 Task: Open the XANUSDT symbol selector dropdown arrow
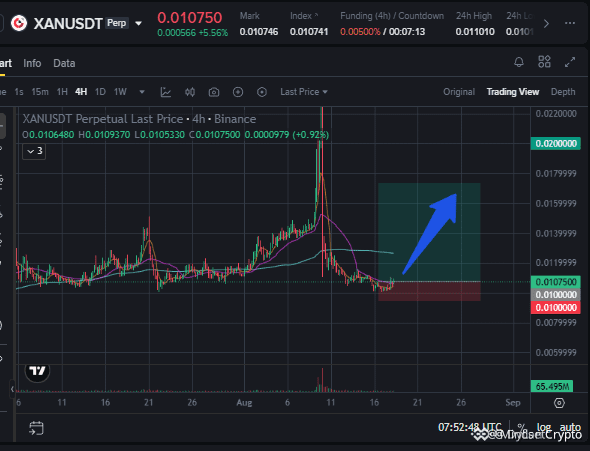click(x=138, y=24)
